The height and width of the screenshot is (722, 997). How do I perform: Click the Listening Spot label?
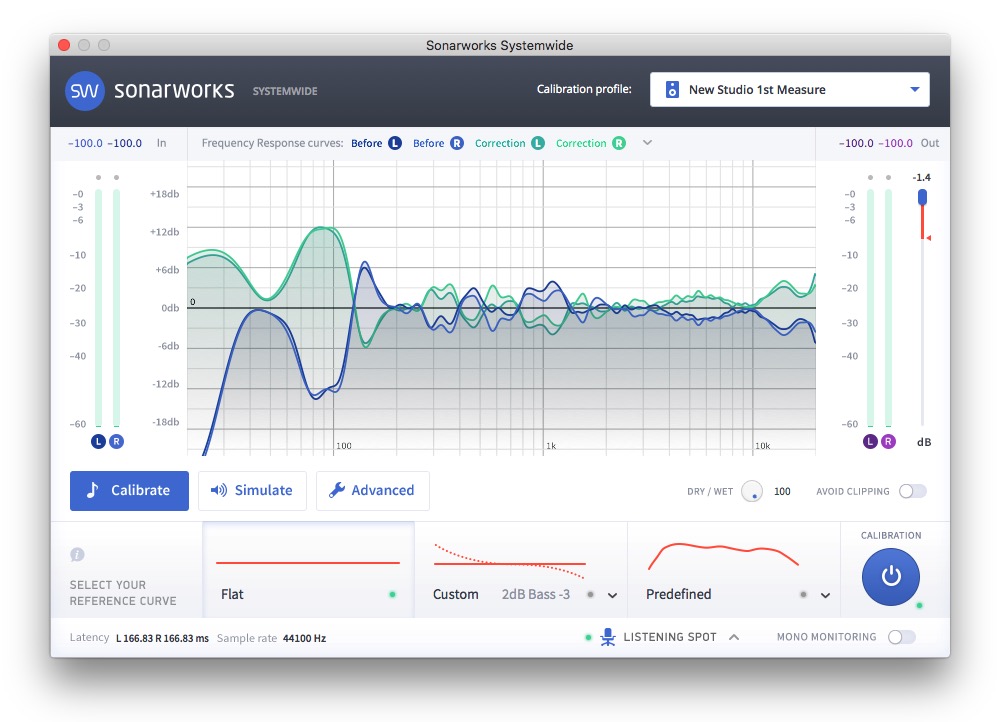(x=670, y=637)
